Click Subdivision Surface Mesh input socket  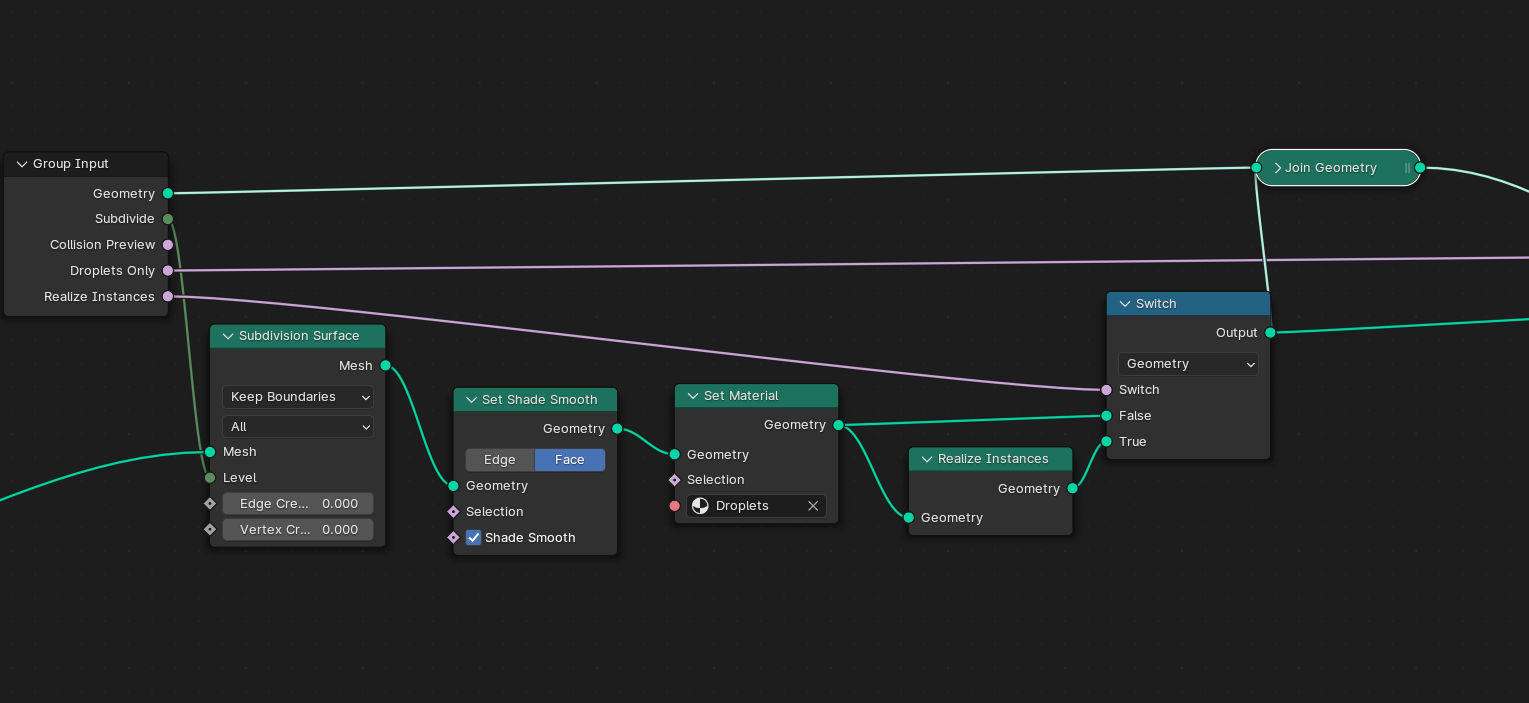pyautogui.click(x=210, y=452)
